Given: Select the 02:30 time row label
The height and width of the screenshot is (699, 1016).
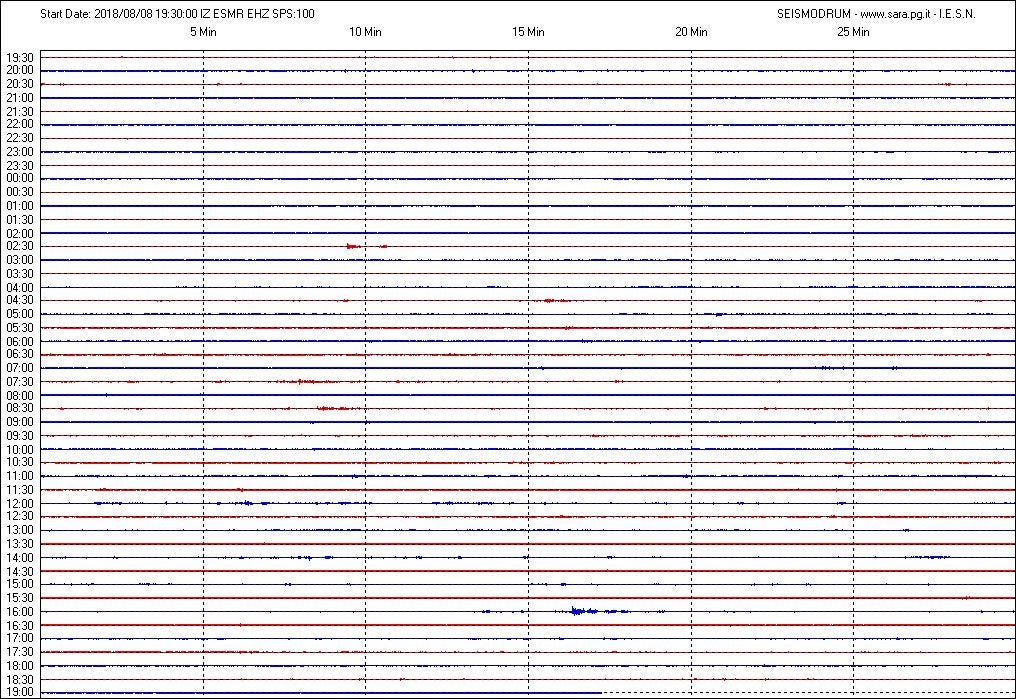Looking at the screenshot, I should pyautogui.click(x=20, y=246).
